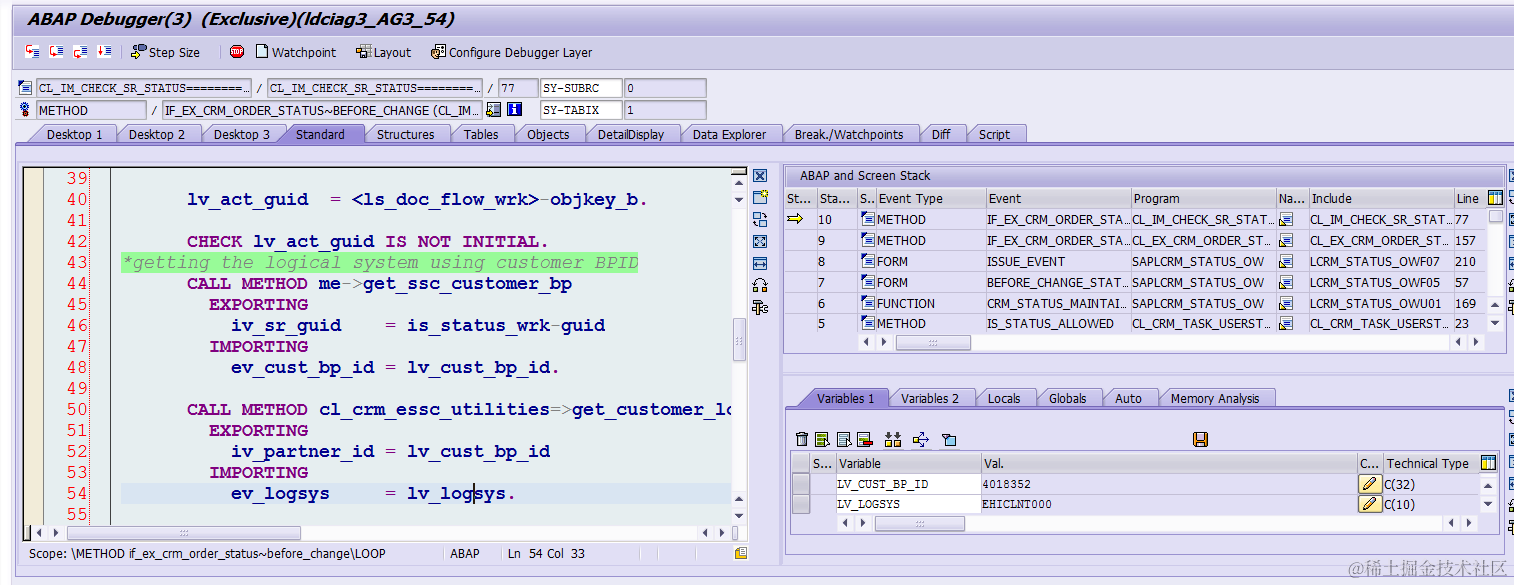
Task: Click the insert variable row icon
Action: pos(822,439)
